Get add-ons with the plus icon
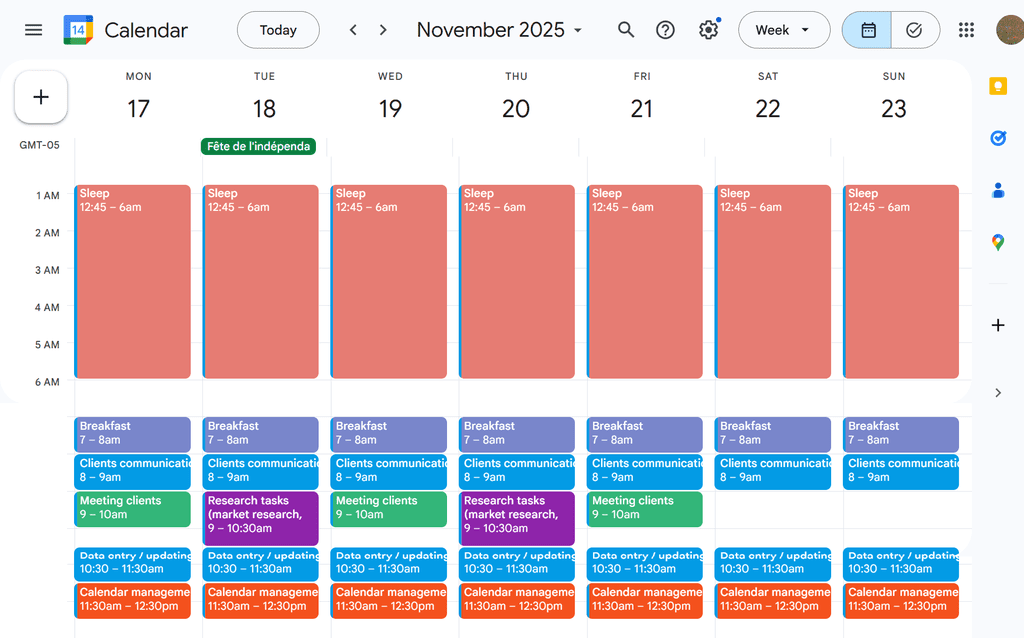 (x=997, y=325)
